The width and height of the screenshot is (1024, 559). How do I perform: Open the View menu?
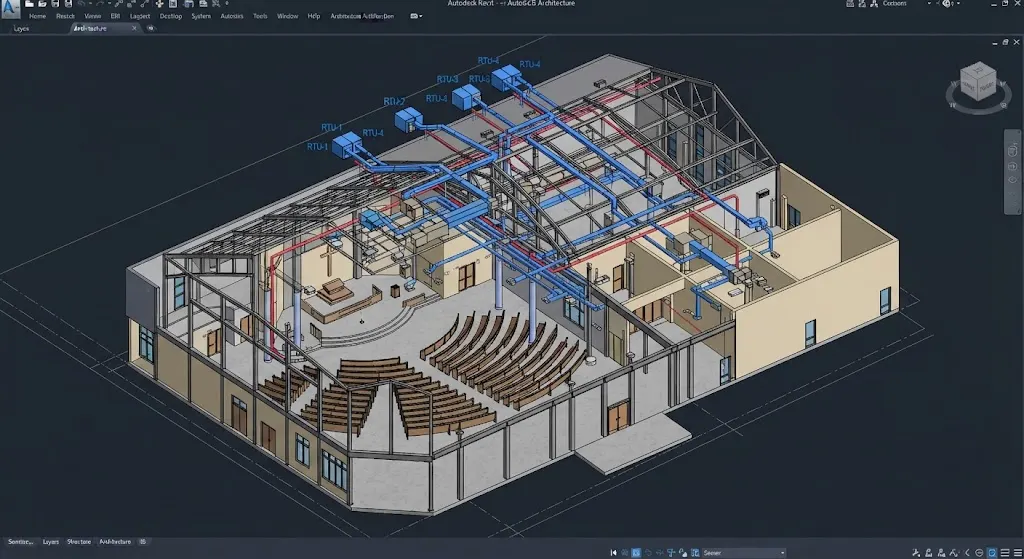tap(93, 16)
